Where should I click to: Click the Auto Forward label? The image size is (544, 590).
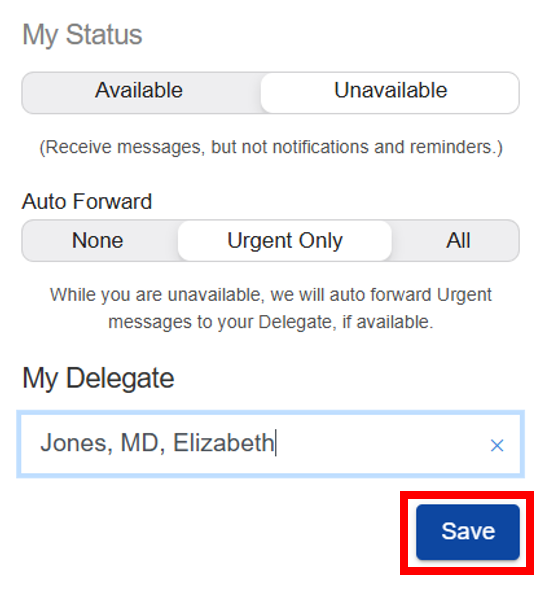pos(87,201)
